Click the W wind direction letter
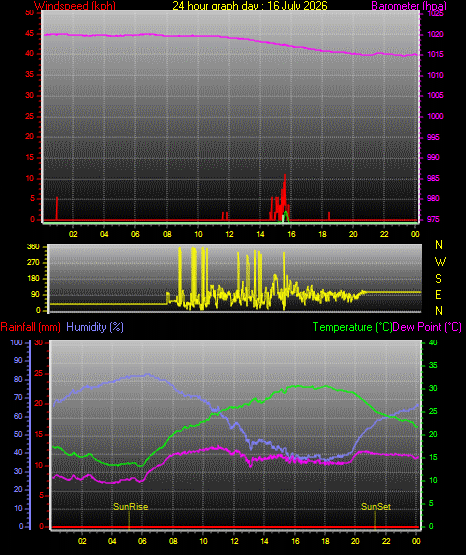 pos(440,262)
